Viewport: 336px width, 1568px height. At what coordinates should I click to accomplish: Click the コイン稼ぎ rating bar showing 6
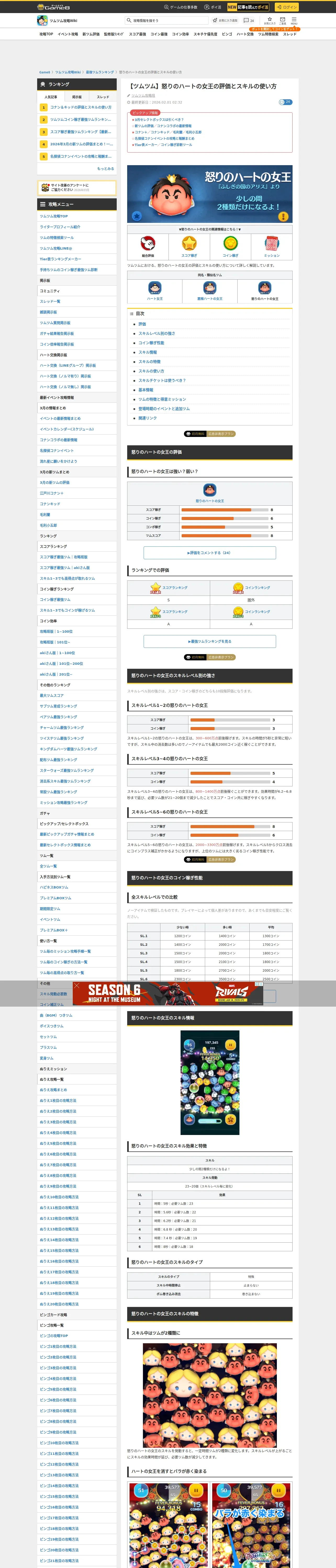coord(225,518)
